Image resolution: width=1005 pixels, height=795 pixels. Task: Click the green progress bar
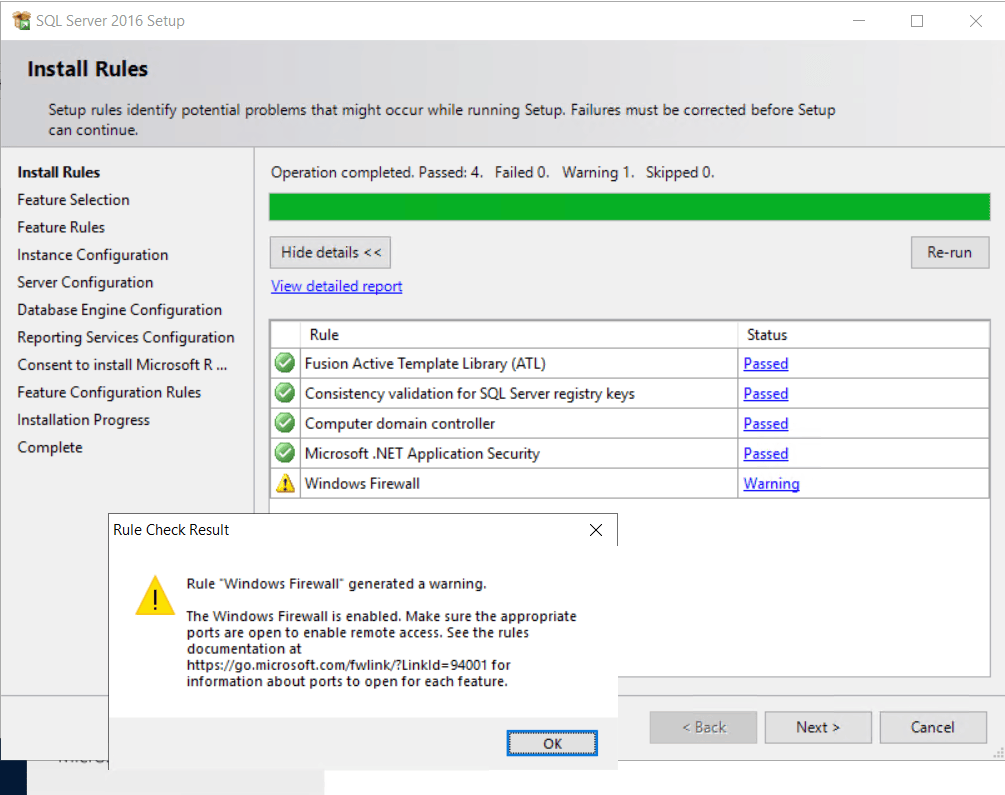click(x=629, y=206)
